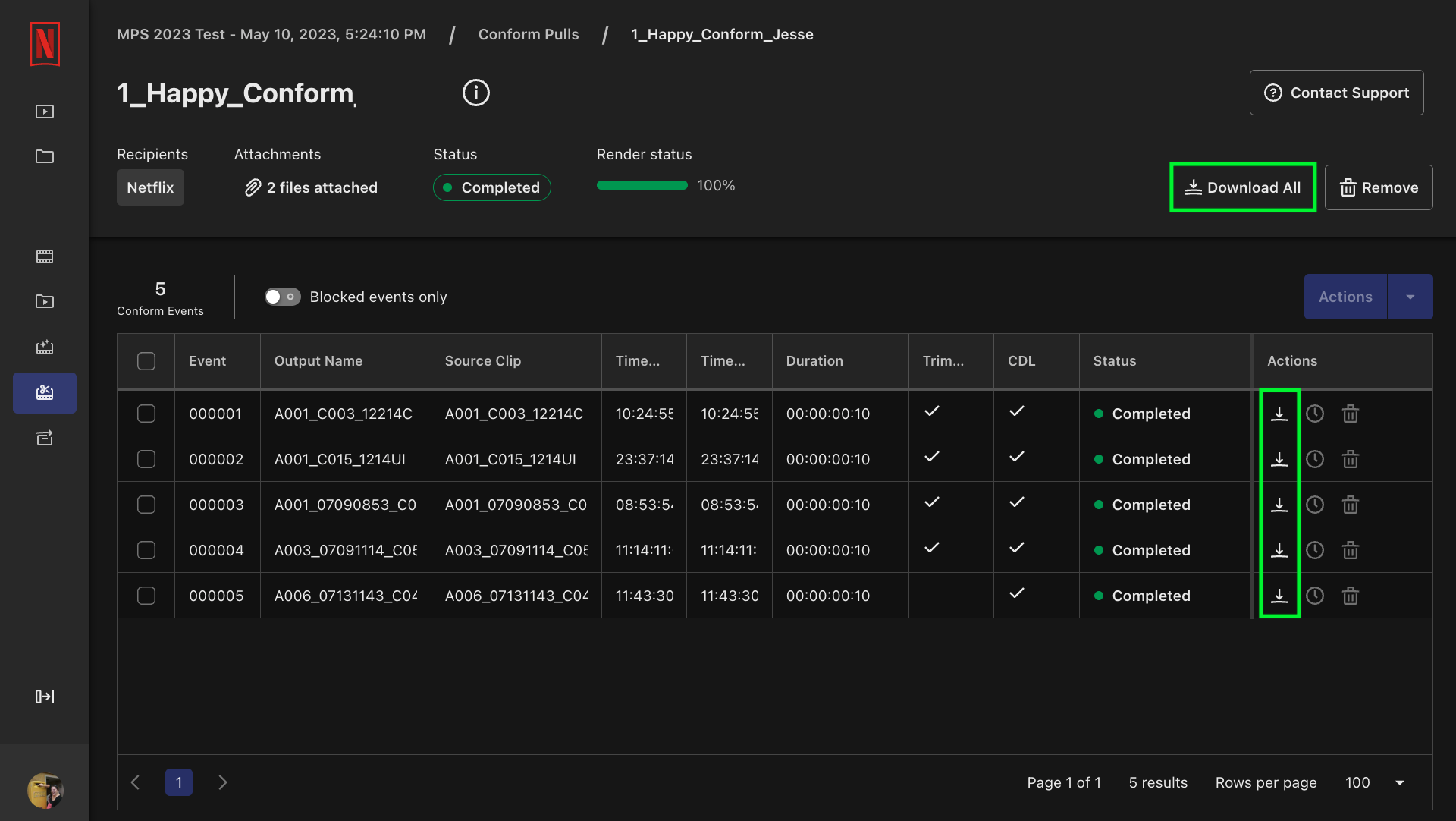Viewport: 1456px width, 821px height.
Task: Click the Netflix recipient chip
Action: click(x=150, y=187)
